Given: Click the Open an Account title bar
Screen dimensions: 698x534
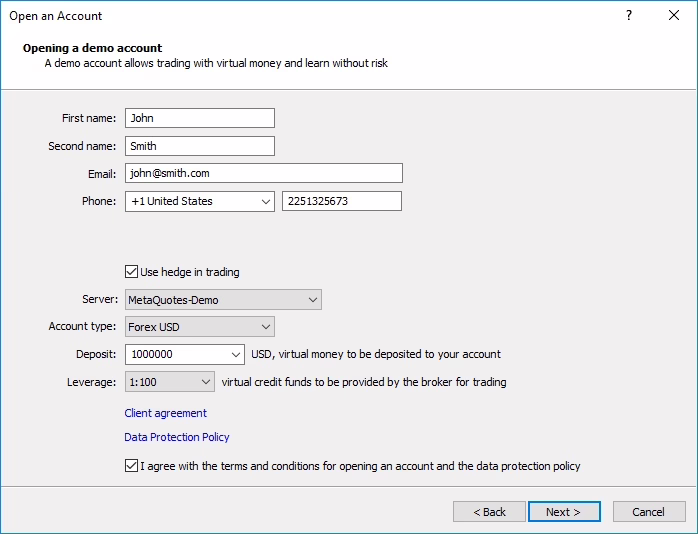Looking at the screenshot, I should pyautogui.click(x=300, y=16).
